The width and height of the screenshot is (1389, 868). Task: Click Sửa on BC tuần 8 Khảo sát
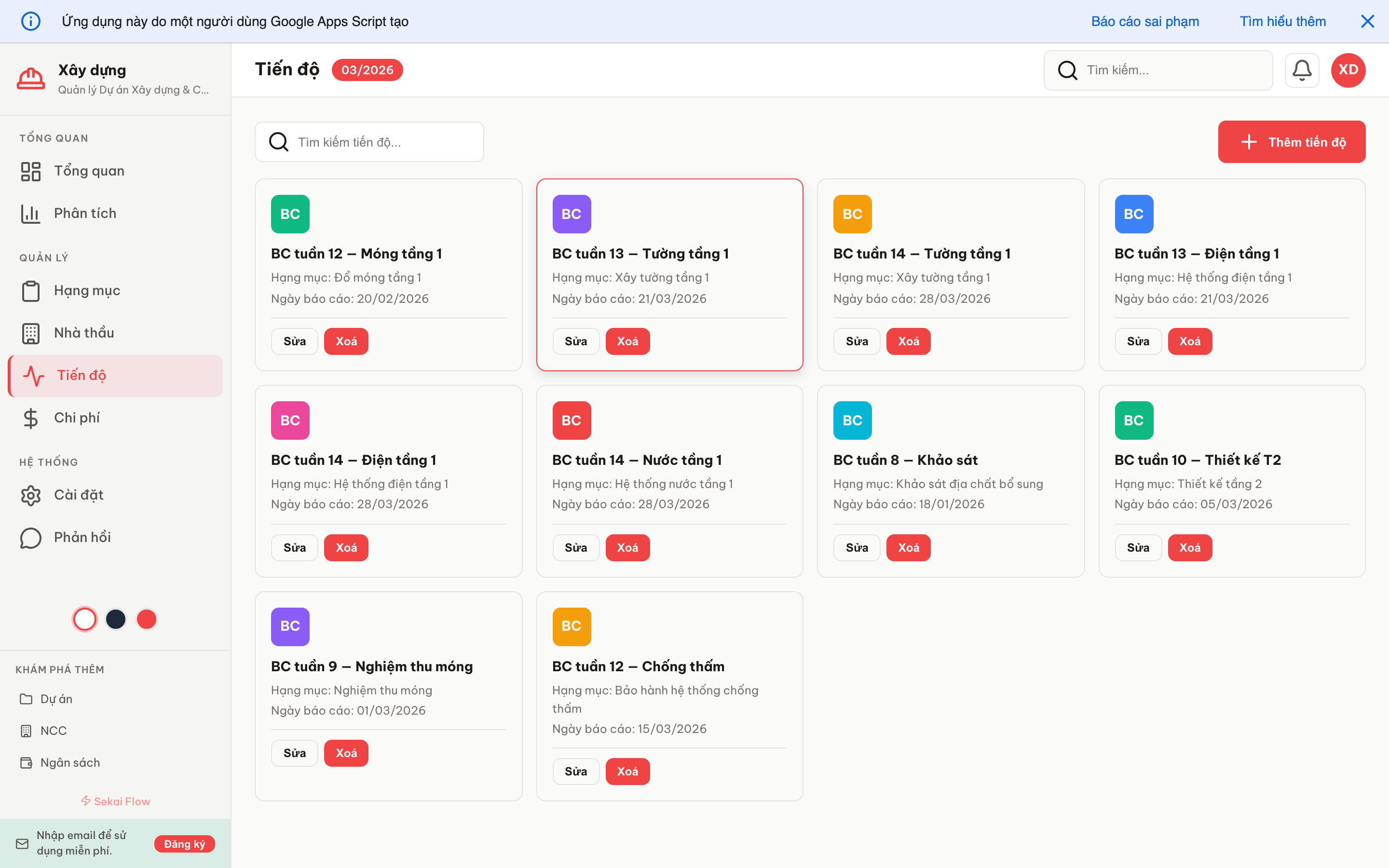pos(857,547)
